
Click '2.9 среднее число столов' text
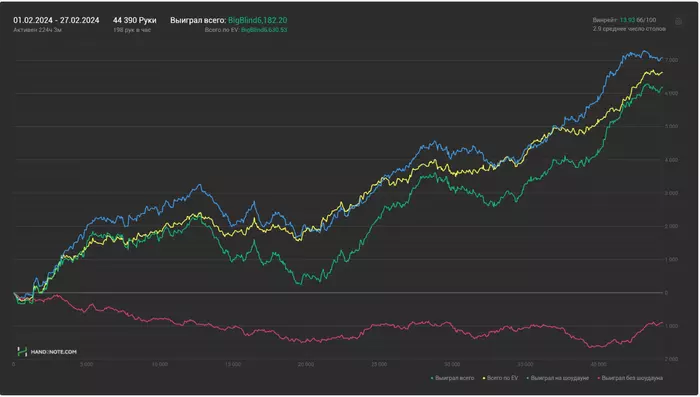click(629, 29)
